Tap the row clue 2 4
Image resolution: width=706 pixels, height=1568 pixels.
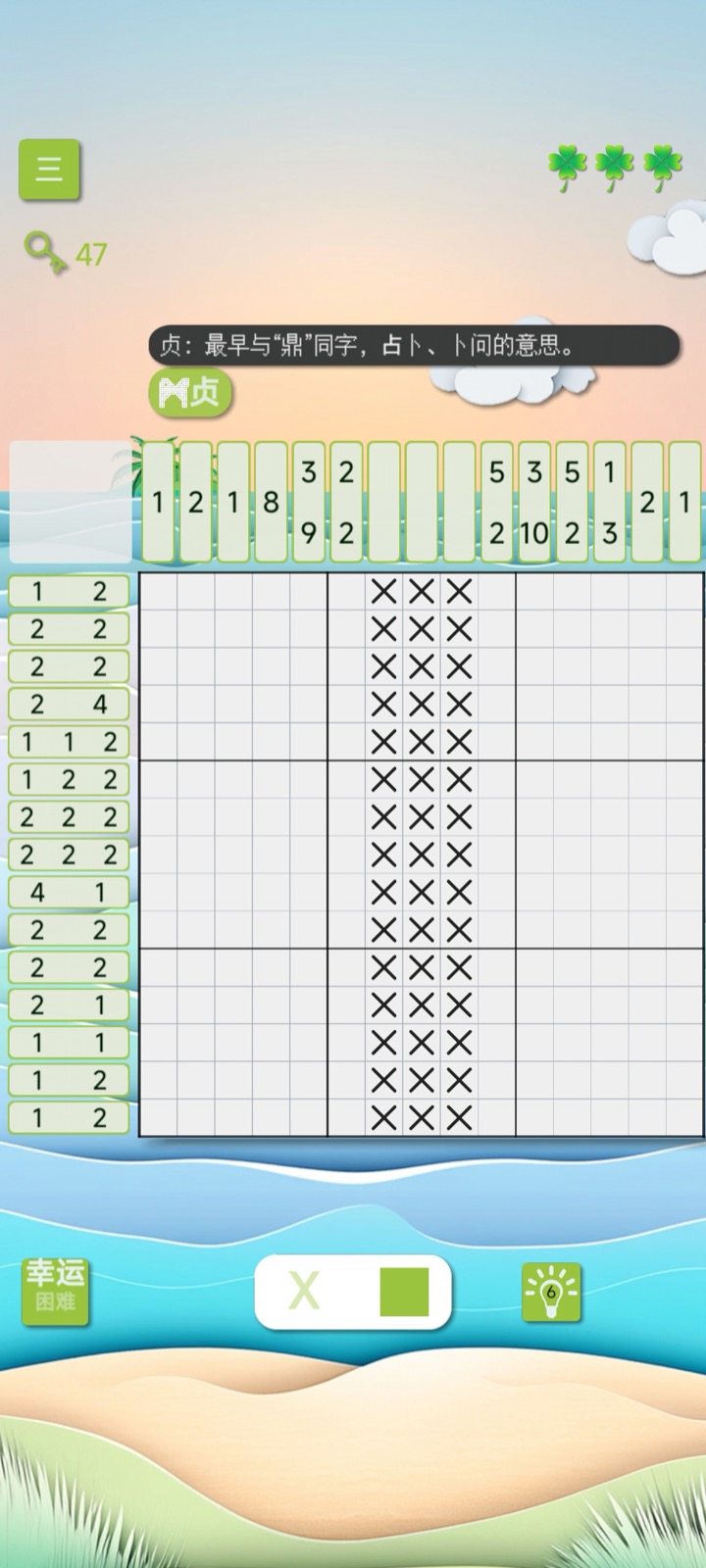(69, 704)
